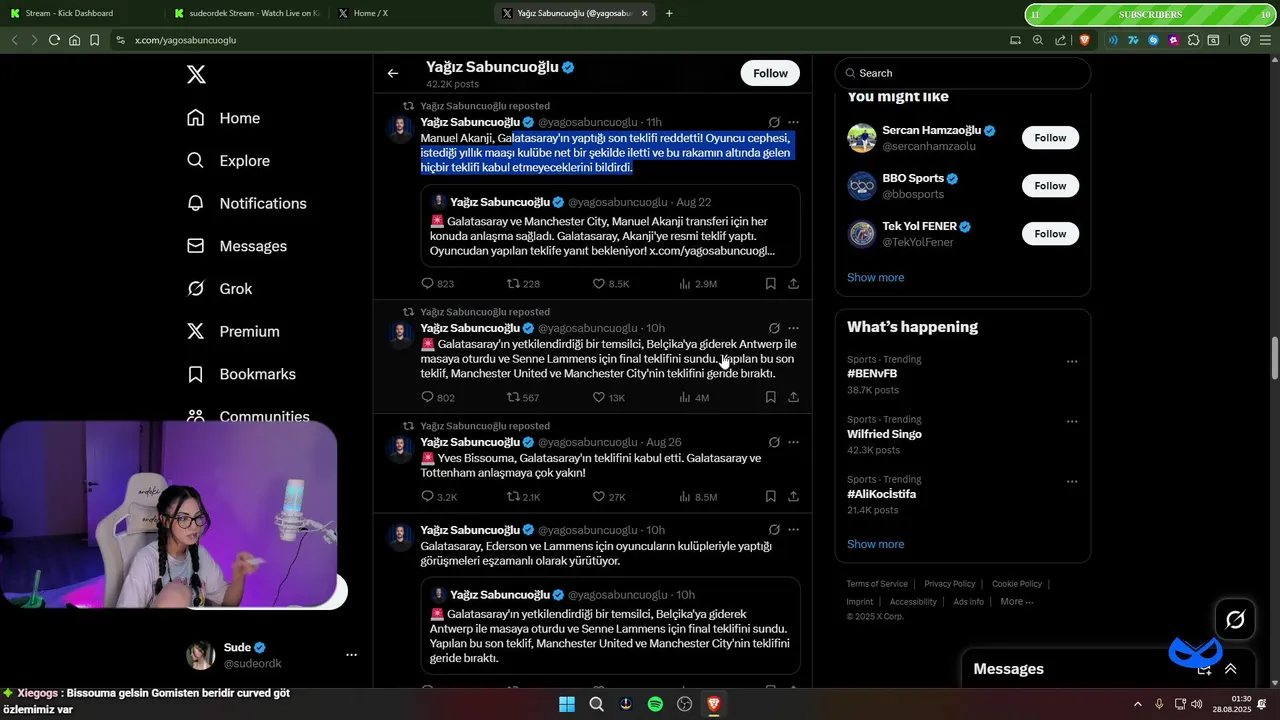The height and width of the screenshot is (720, 1280).
Task: Follow Tek Yol FENER
Action: [1050, 234]
